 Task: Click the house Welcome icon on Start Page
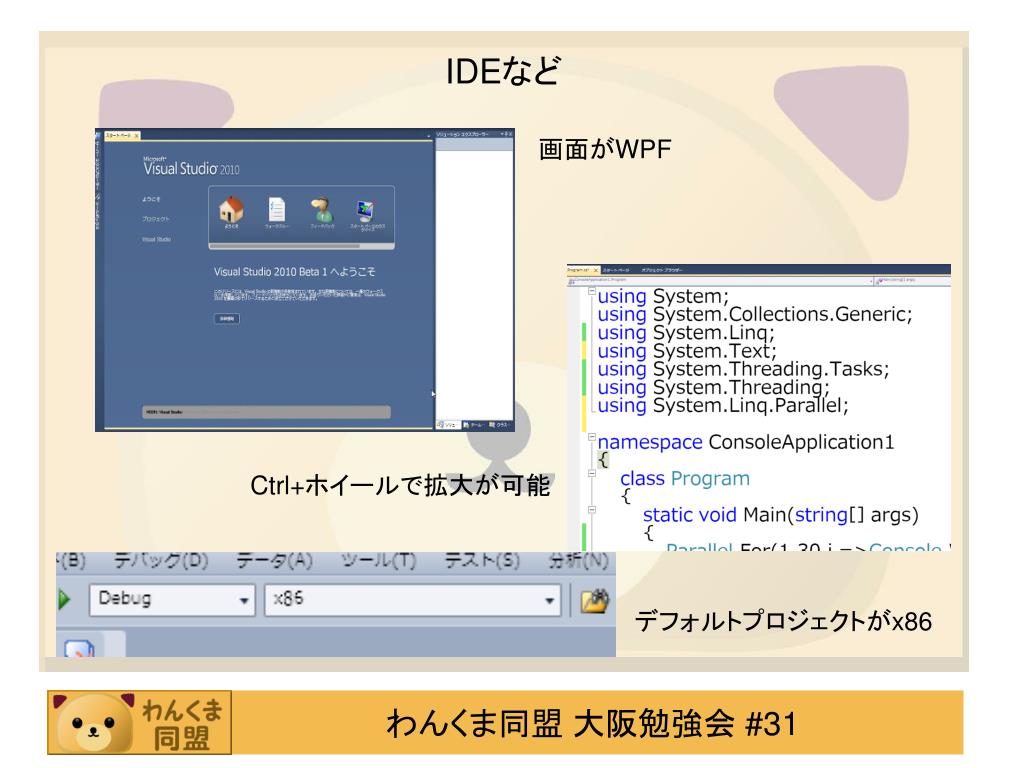pyautogui.click(x=231, y=210)
